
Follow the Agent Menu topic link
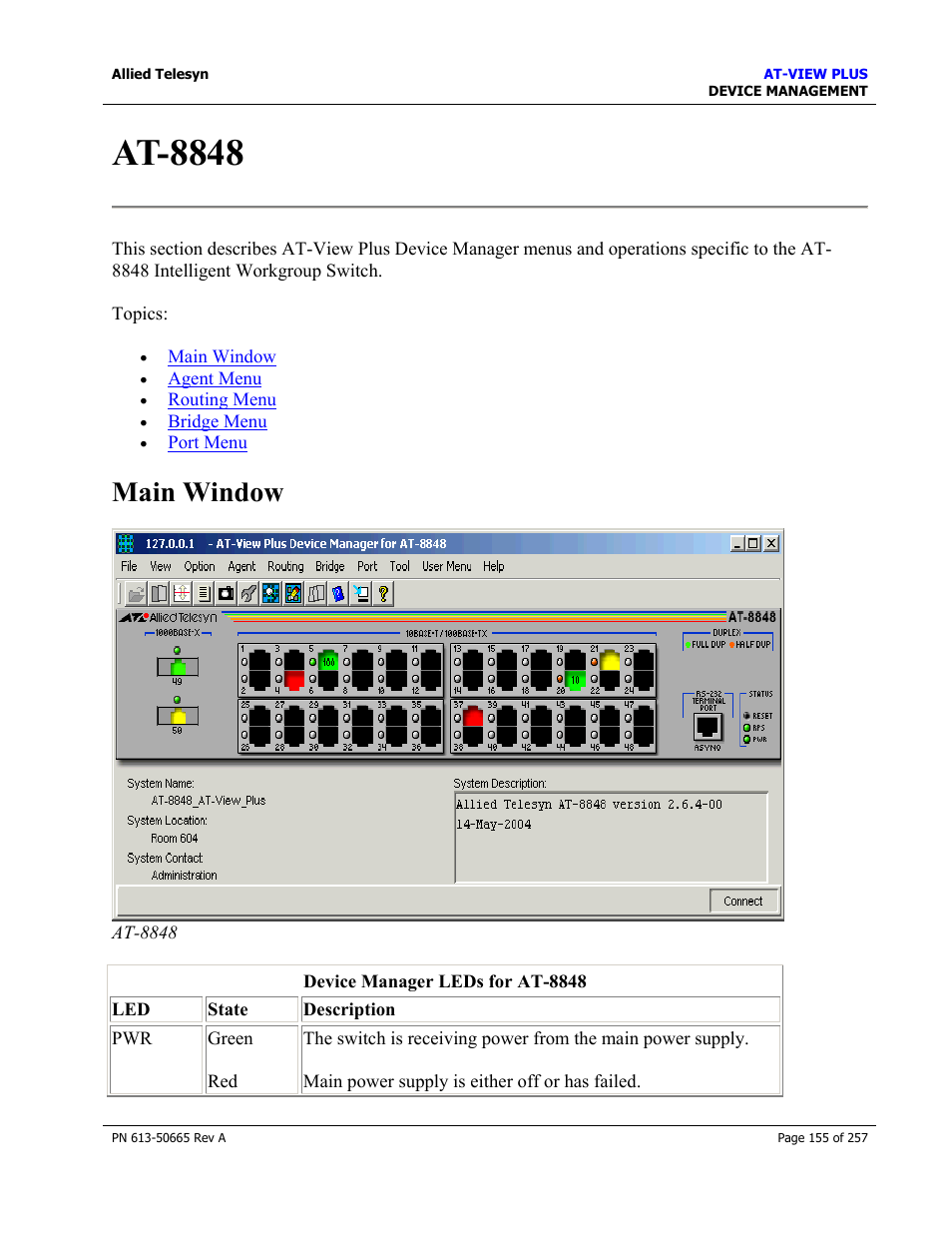[215, 378]
